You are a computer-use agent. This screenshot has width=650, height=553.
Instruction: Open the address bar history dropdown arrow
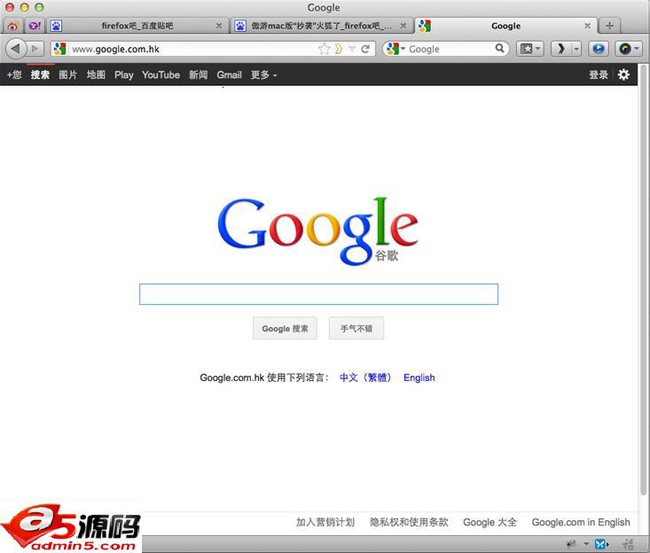352,49
